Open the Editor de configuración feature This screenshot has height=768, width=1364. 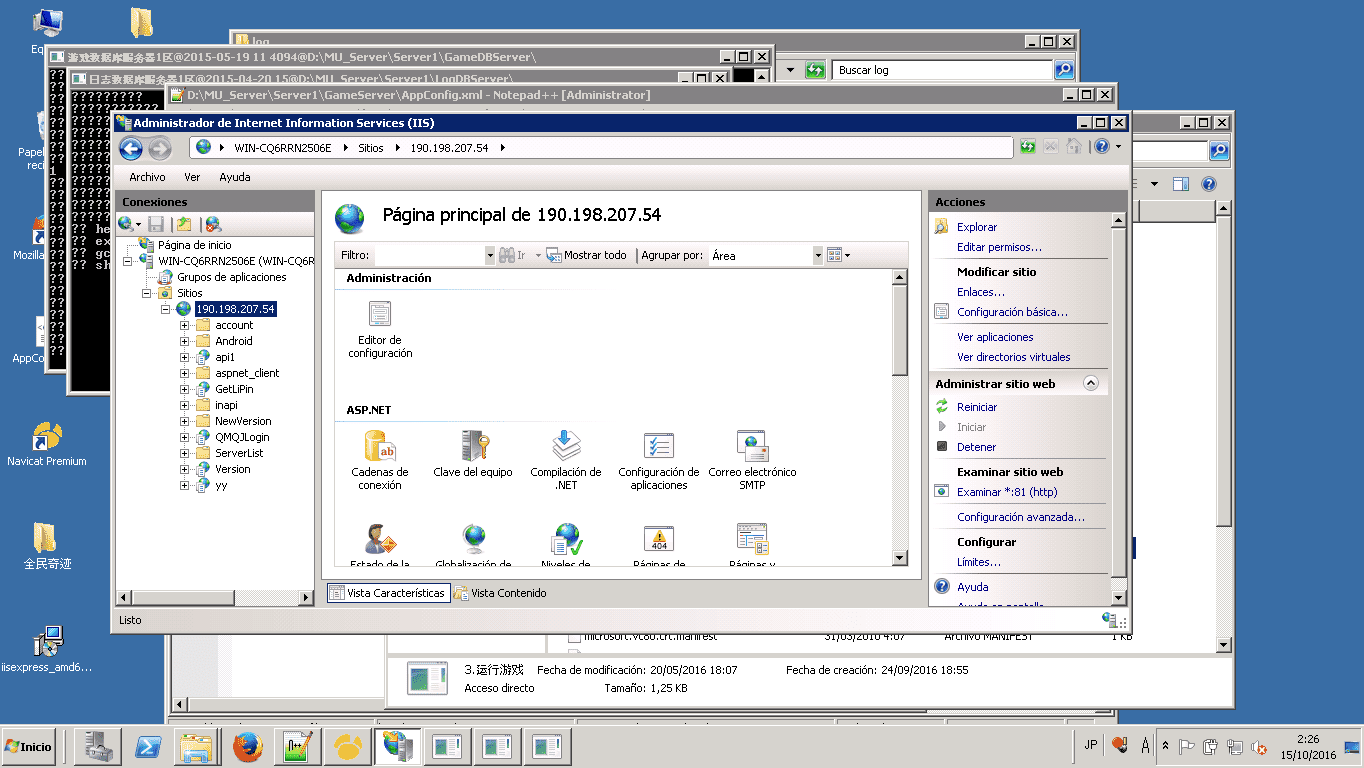click(380, 329)
